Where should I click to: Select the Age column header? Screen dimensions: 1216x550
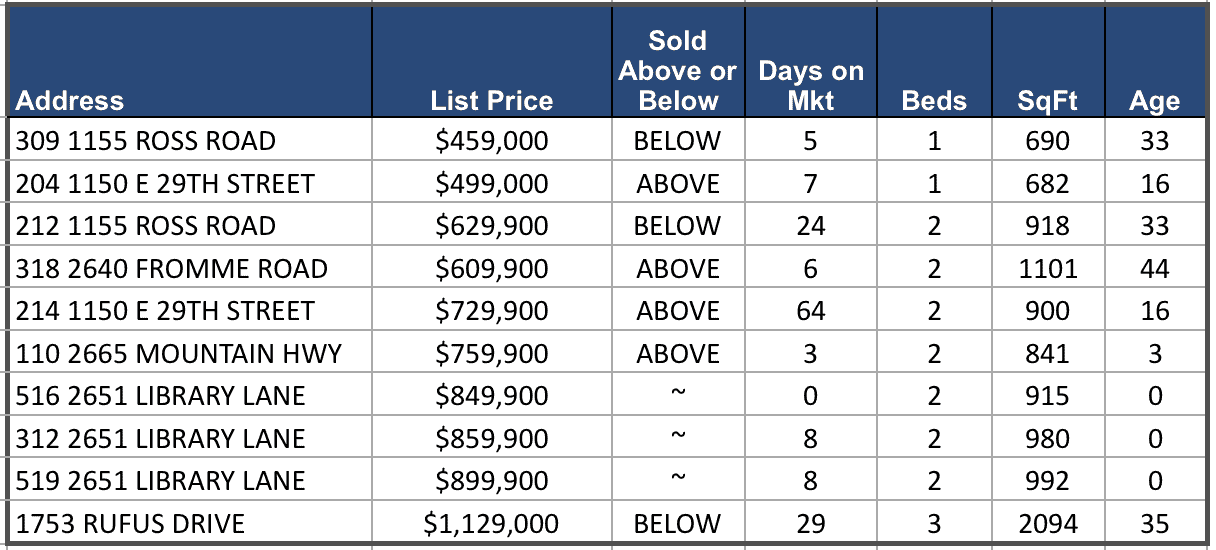pos(1154,101)
